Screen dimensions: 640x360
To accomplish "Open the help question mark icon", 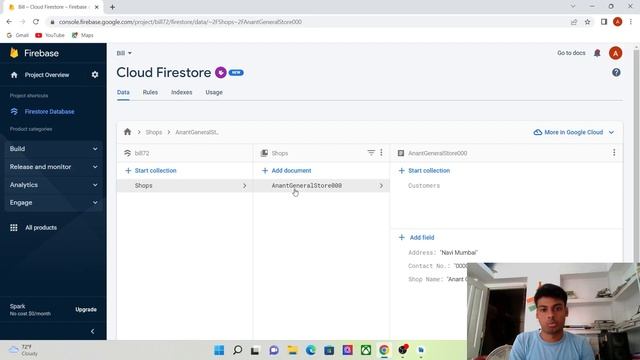I will pyautogui.click(x=616, y=73).
